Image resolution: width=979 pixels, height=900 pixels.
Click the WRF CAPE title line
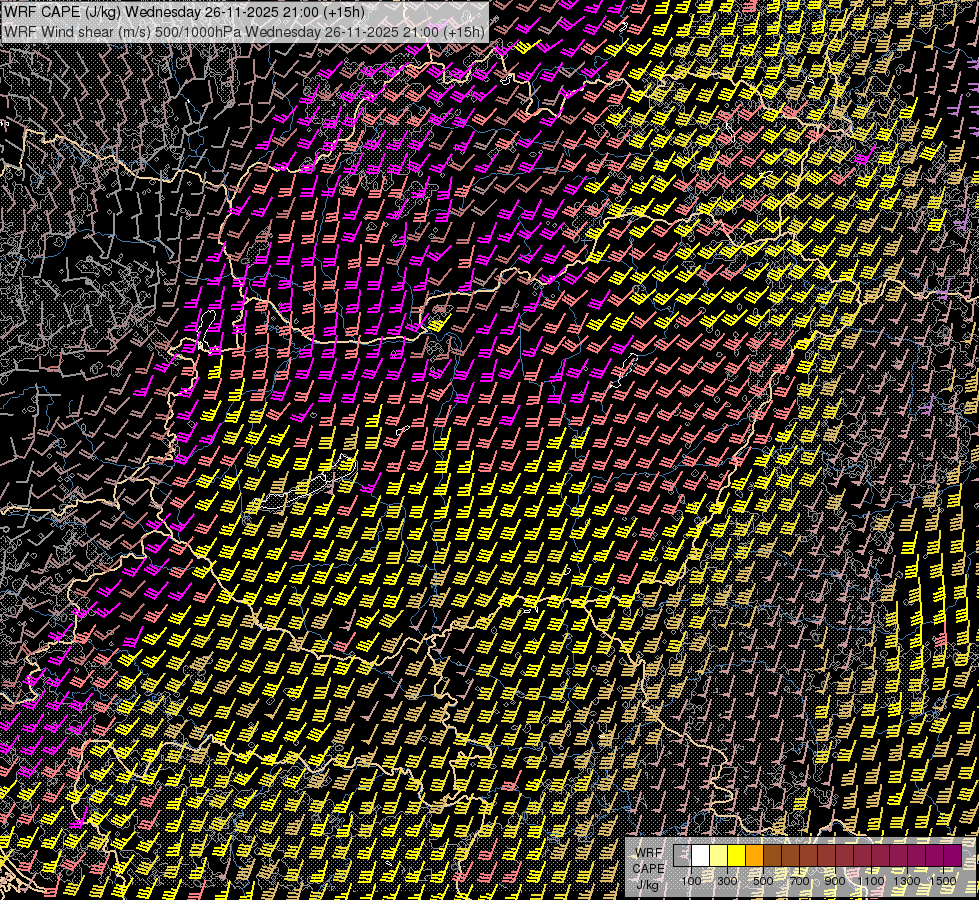pyautogui.click(x=185, y=11)
